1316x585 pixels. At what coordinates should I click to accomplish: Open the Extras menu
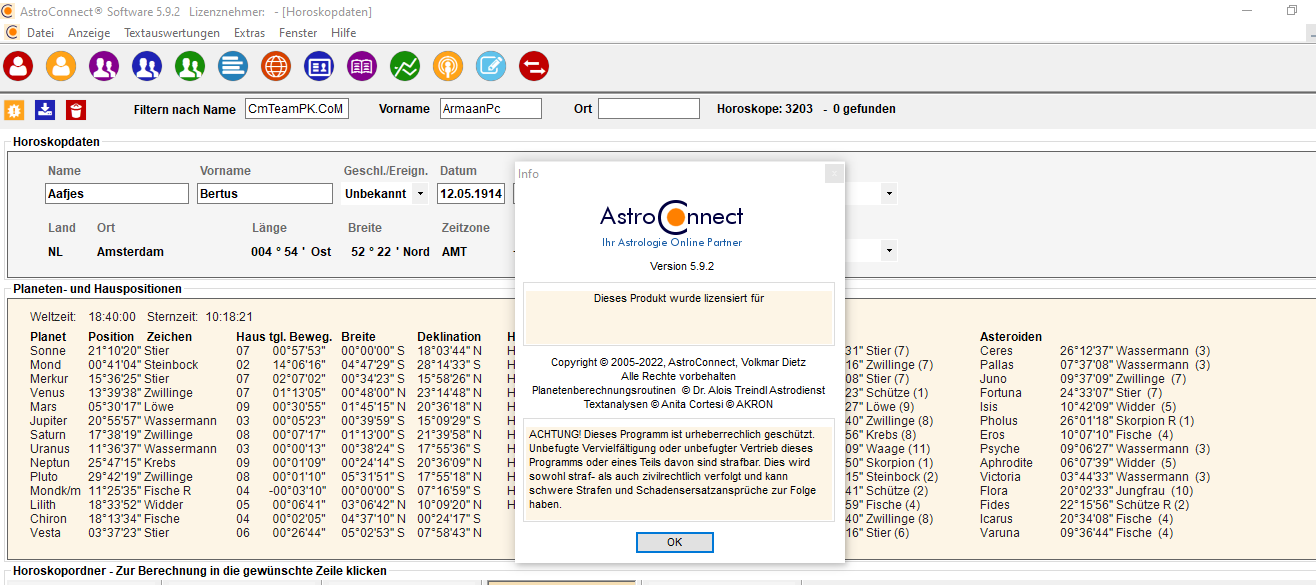click(x=249, y=33)
